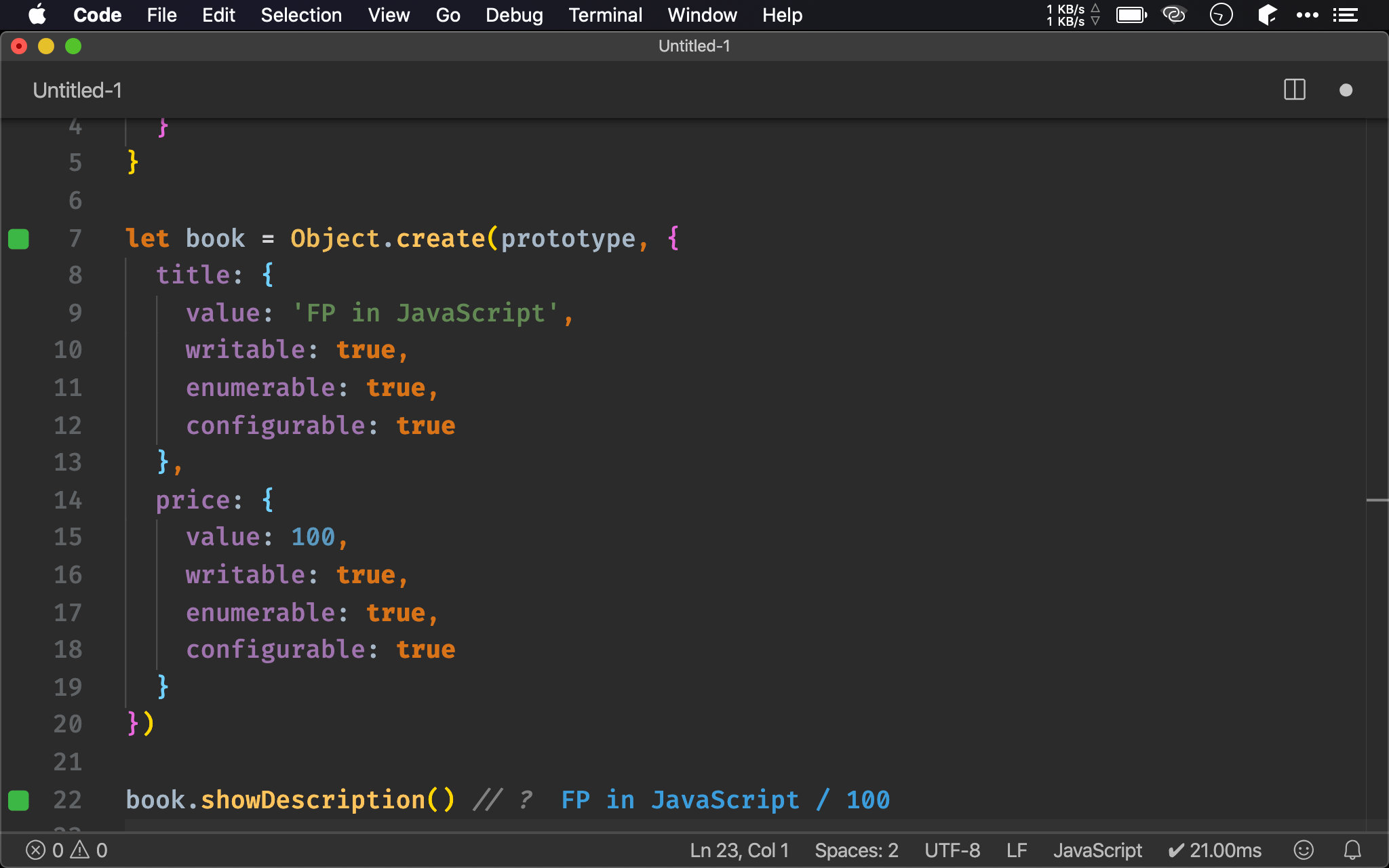Open the Code application menu
The height and width of the screenshot is (868, 1389).
97,15
